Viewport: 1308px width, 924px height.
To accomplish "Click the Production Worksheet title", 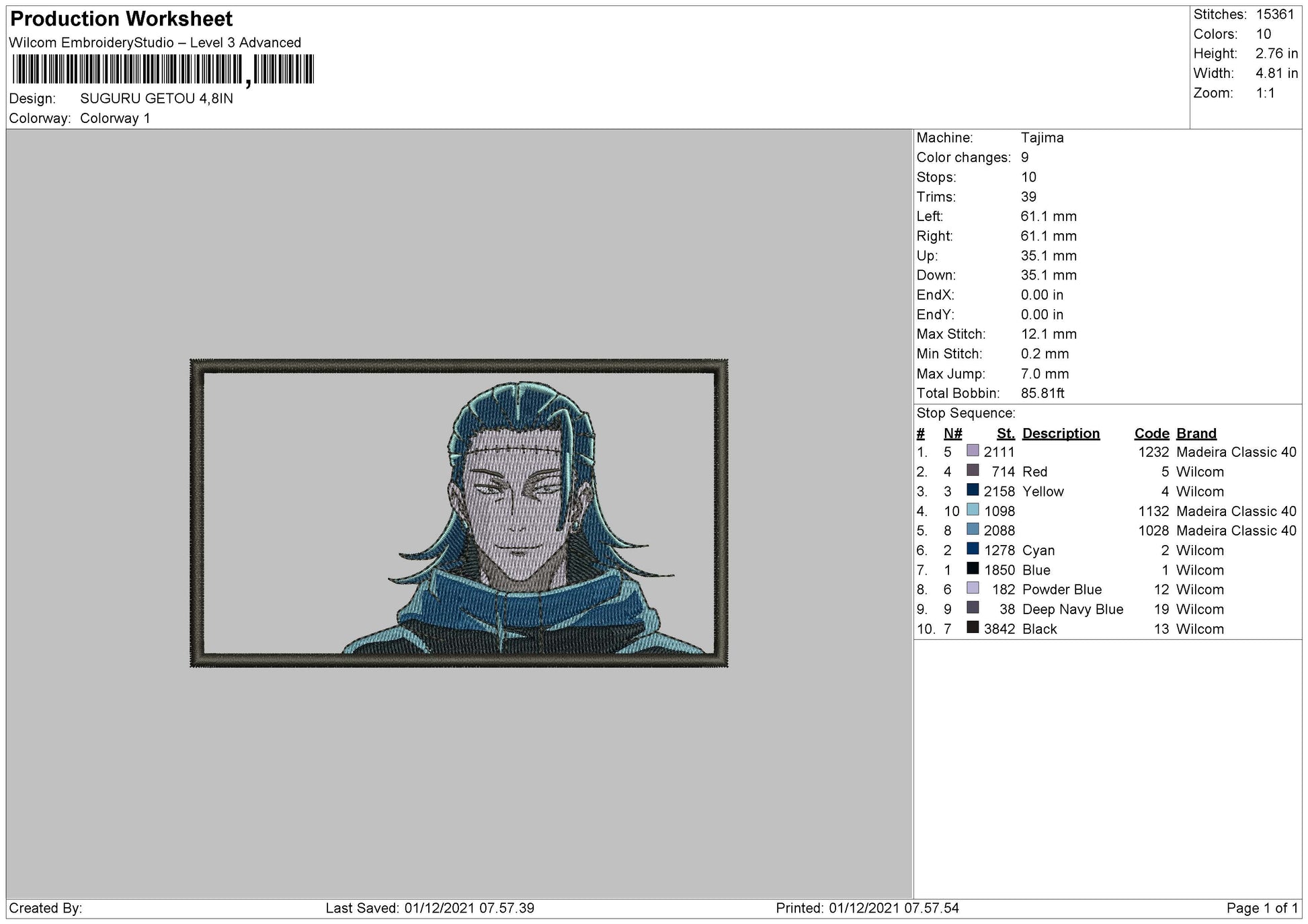I will pos(122,19).
